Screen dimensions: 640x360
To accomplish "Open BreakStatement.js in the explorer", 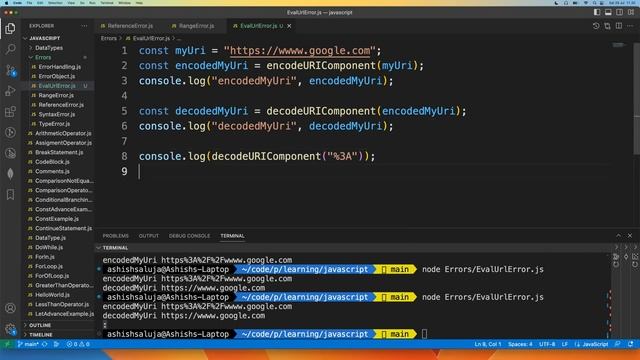I will [59, 152].
